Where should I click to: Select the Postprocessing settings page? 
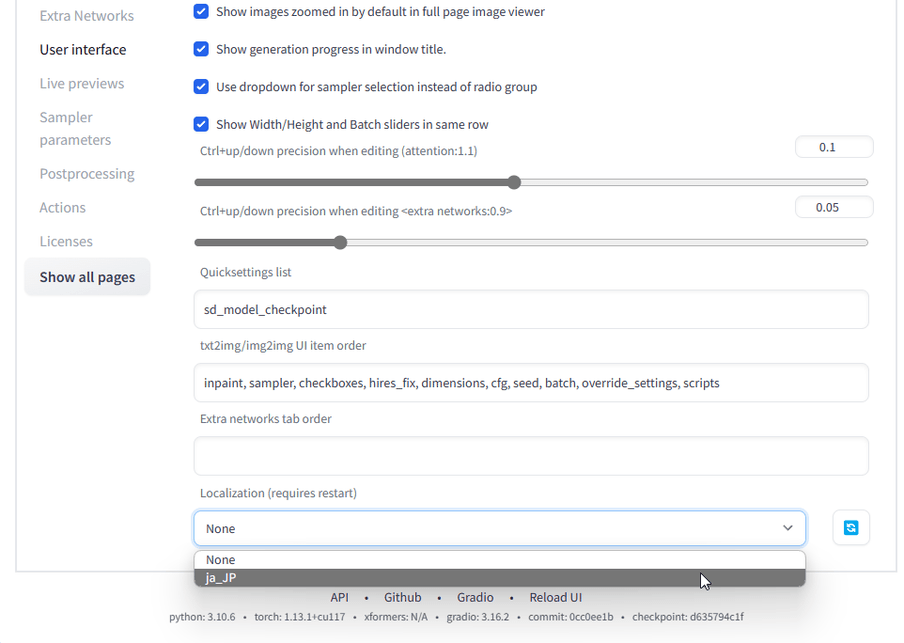87,174
